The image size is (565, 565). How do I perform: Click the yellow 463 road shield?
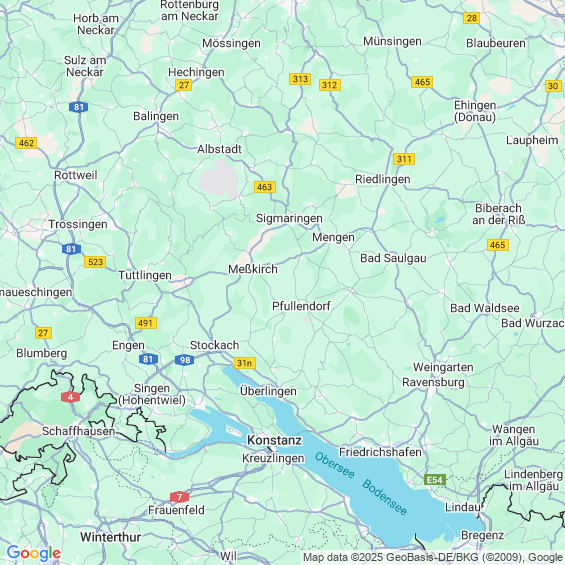pyautogui.click(x=265, y=187)
